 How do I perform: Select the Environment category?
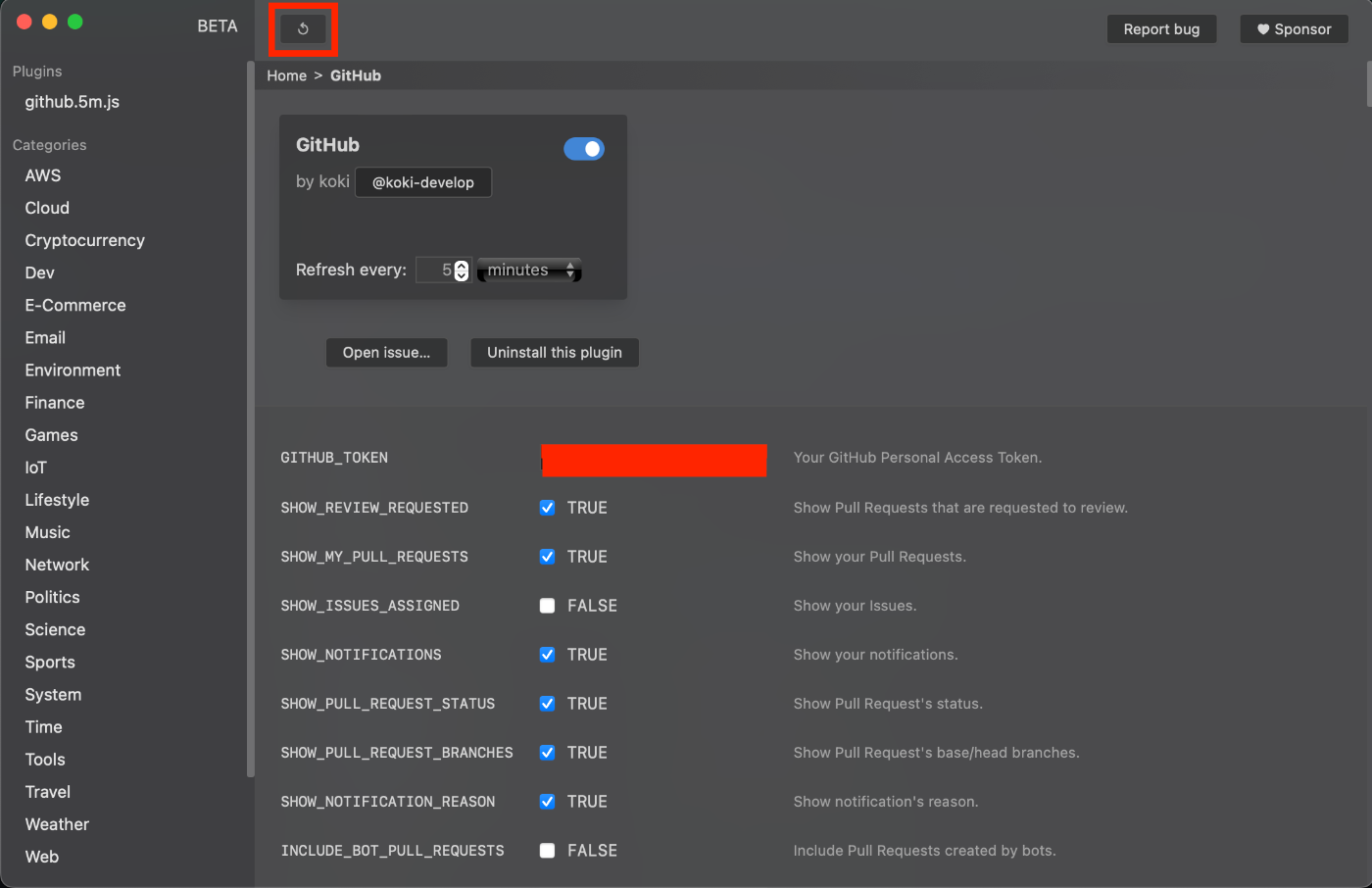[73, 370]
